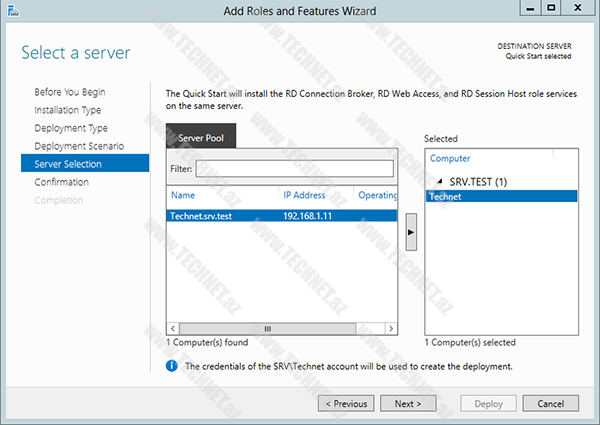Click the right arrow of the server pool scrollbar
Viewport: 600px width, 425px height.
pos(391,328)
